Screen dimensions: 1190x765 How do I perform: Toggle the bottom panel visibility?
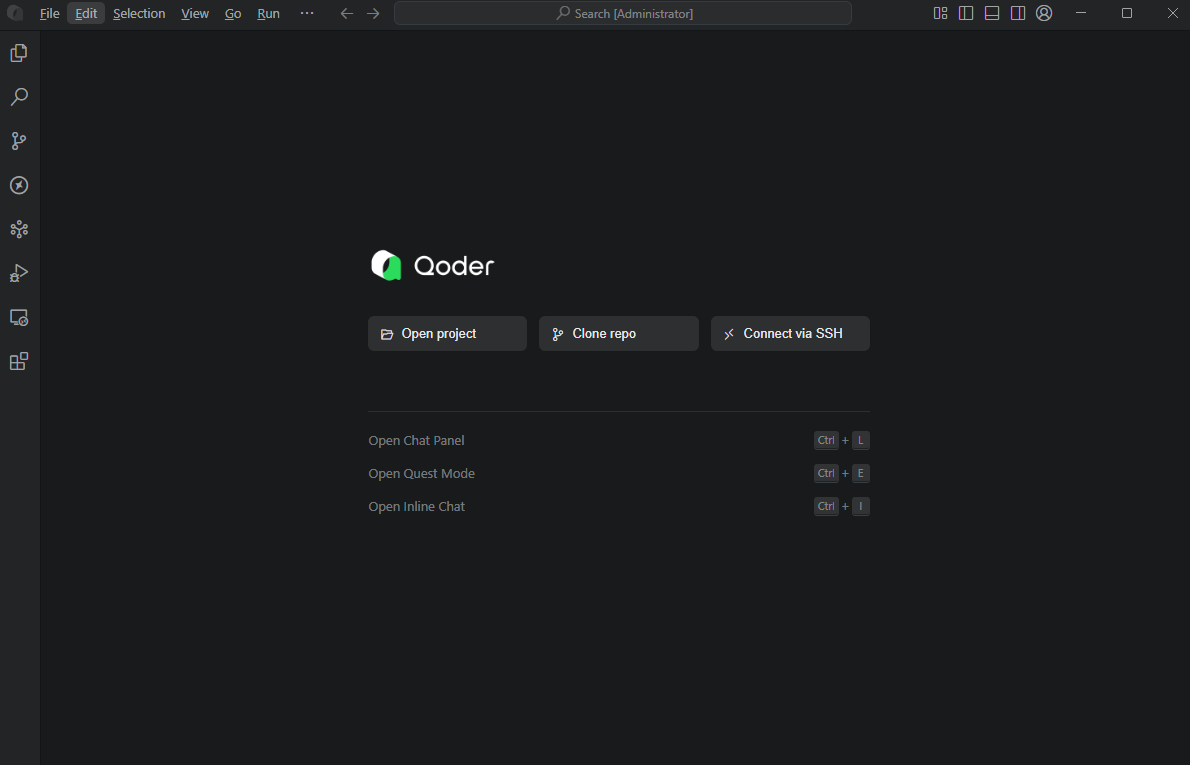[992, 13]
